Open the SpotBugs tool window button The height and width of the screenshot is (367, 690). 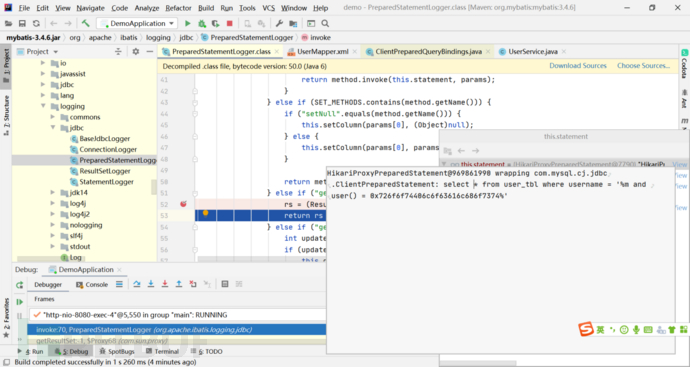(x=117, y=351)
